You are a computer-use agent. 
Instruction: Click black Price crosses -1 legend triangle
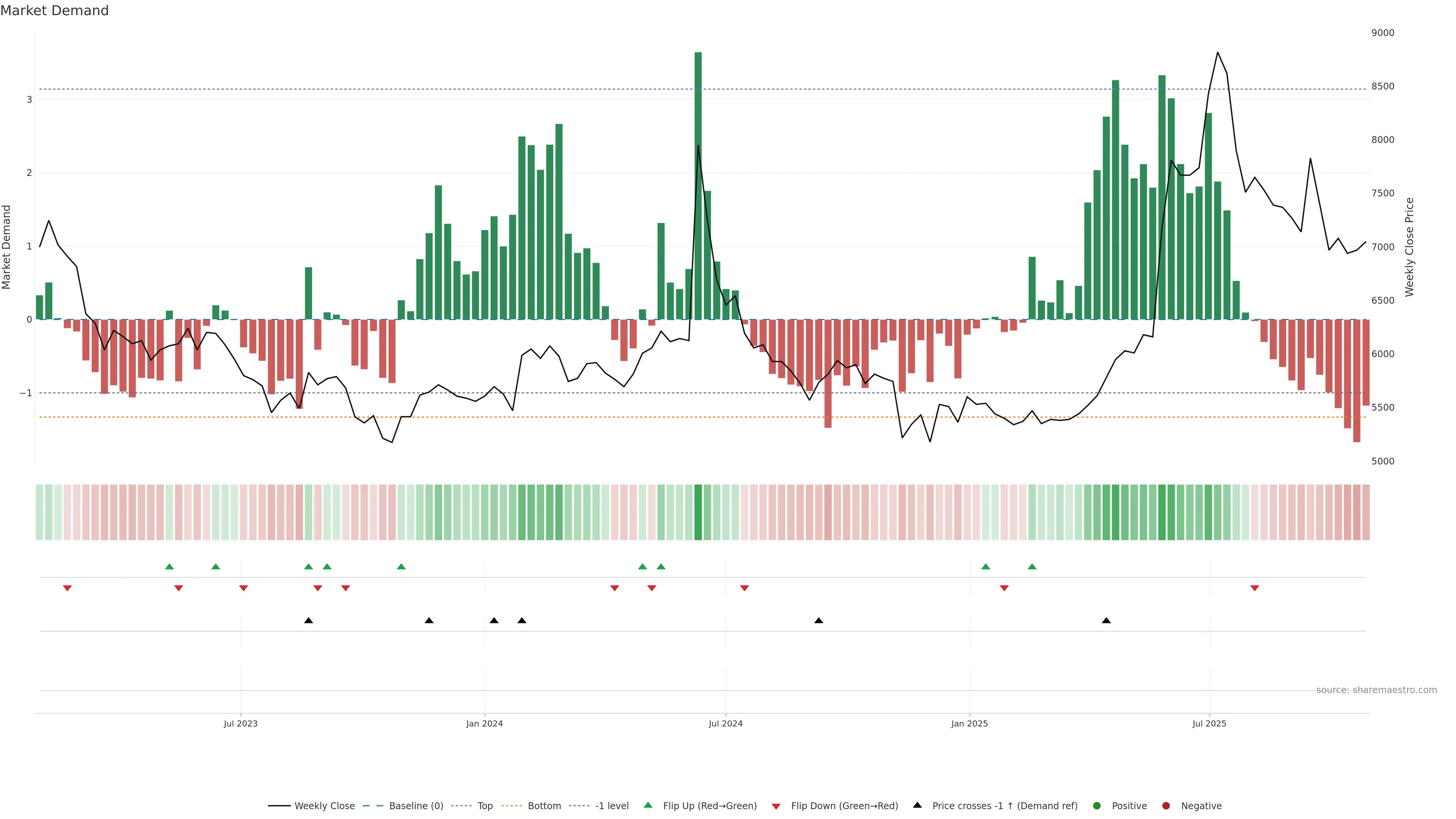[917, 805]
